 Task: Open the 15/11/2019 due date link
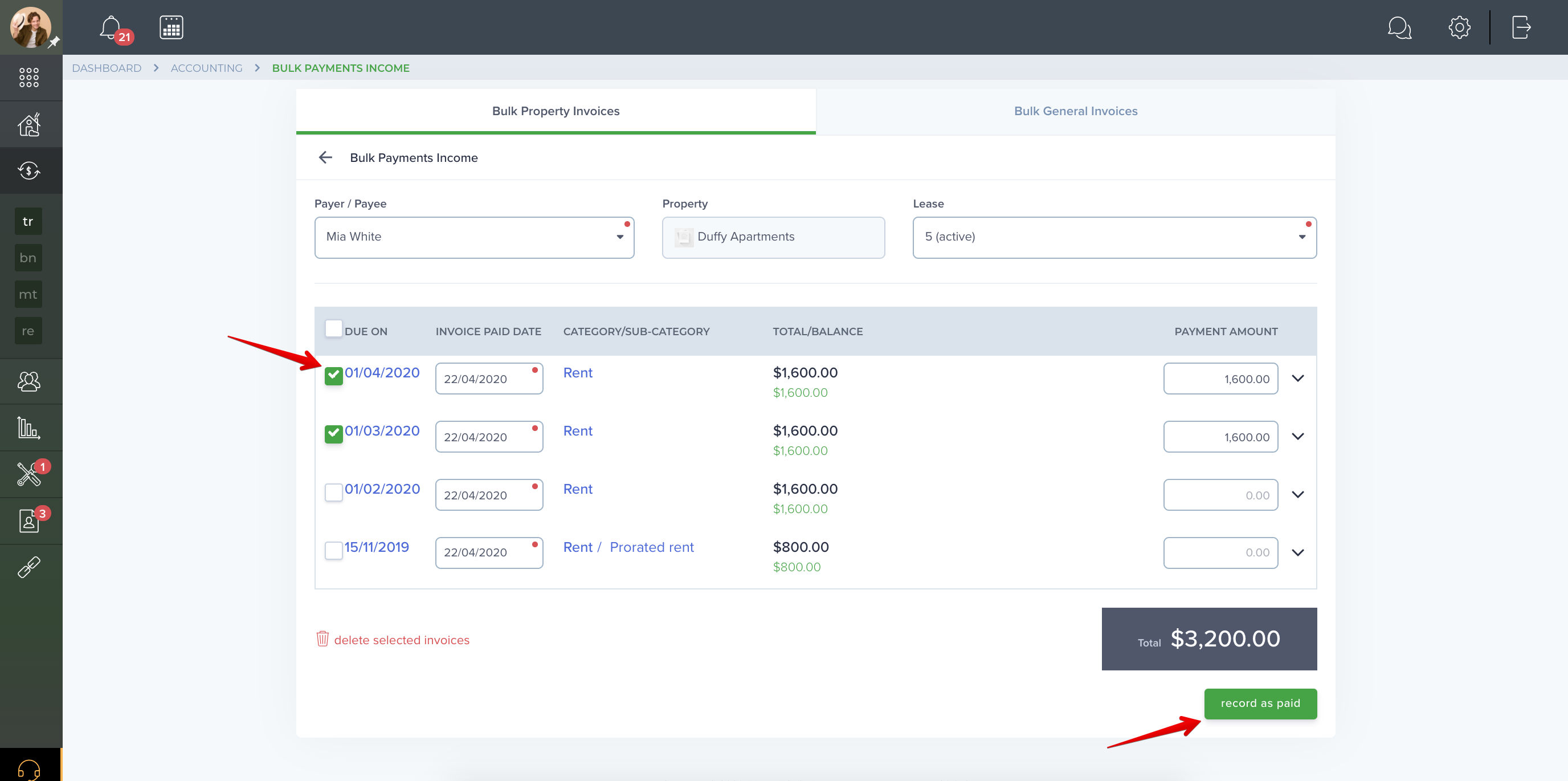pos(376,547)
